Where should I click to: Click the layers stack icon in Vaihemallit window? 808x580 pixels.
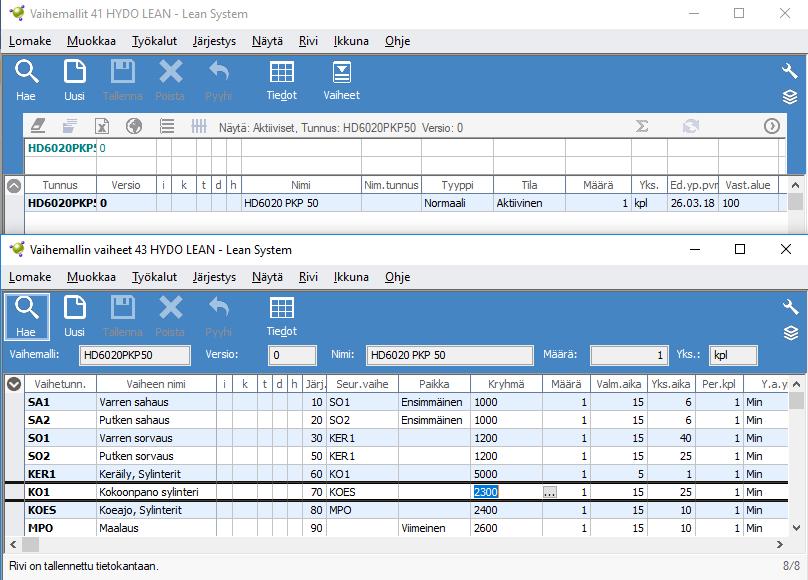(790, 97)
